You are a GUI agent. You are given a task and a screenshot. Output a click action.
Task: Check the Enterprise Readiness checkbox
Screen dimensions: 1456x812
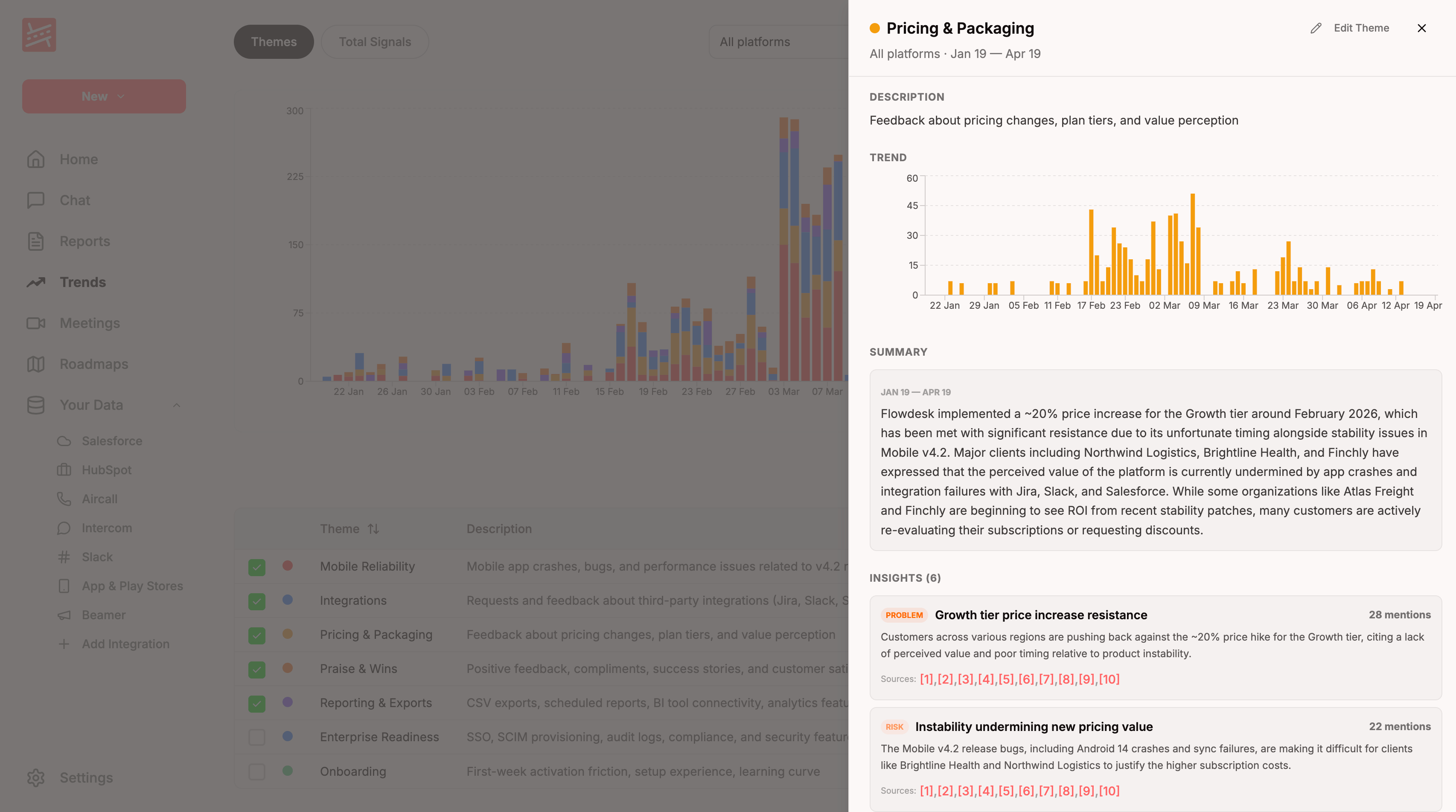click(x=256, y=737)
